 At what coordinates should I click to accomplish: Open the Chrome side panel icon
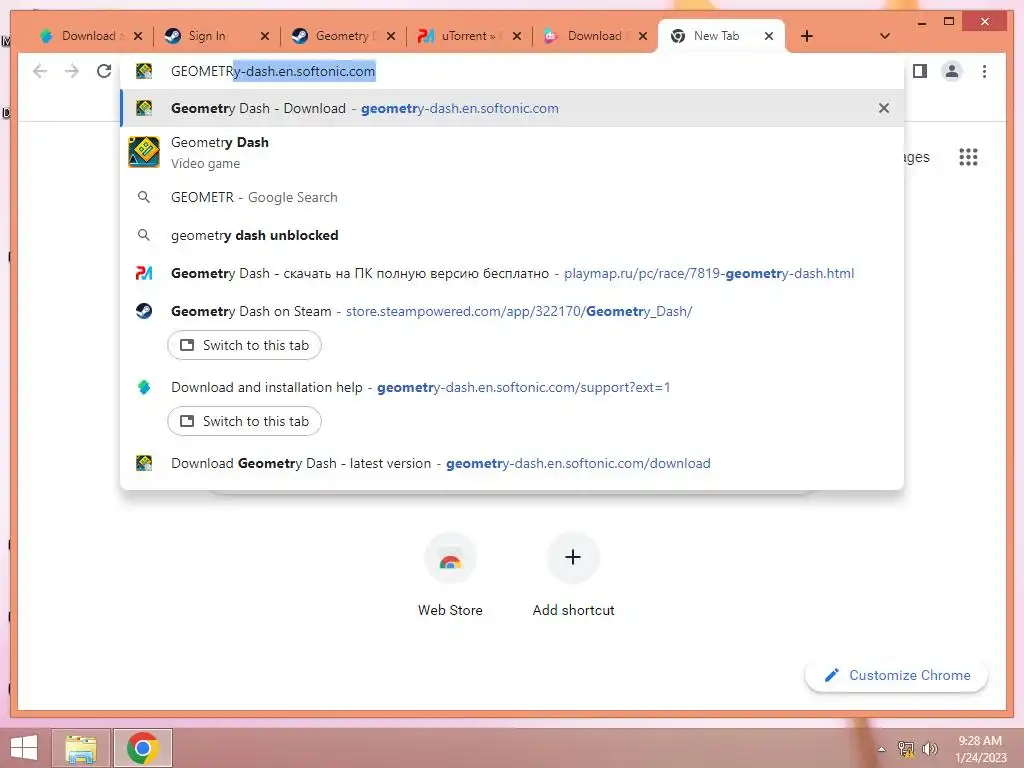click(920, 71)
